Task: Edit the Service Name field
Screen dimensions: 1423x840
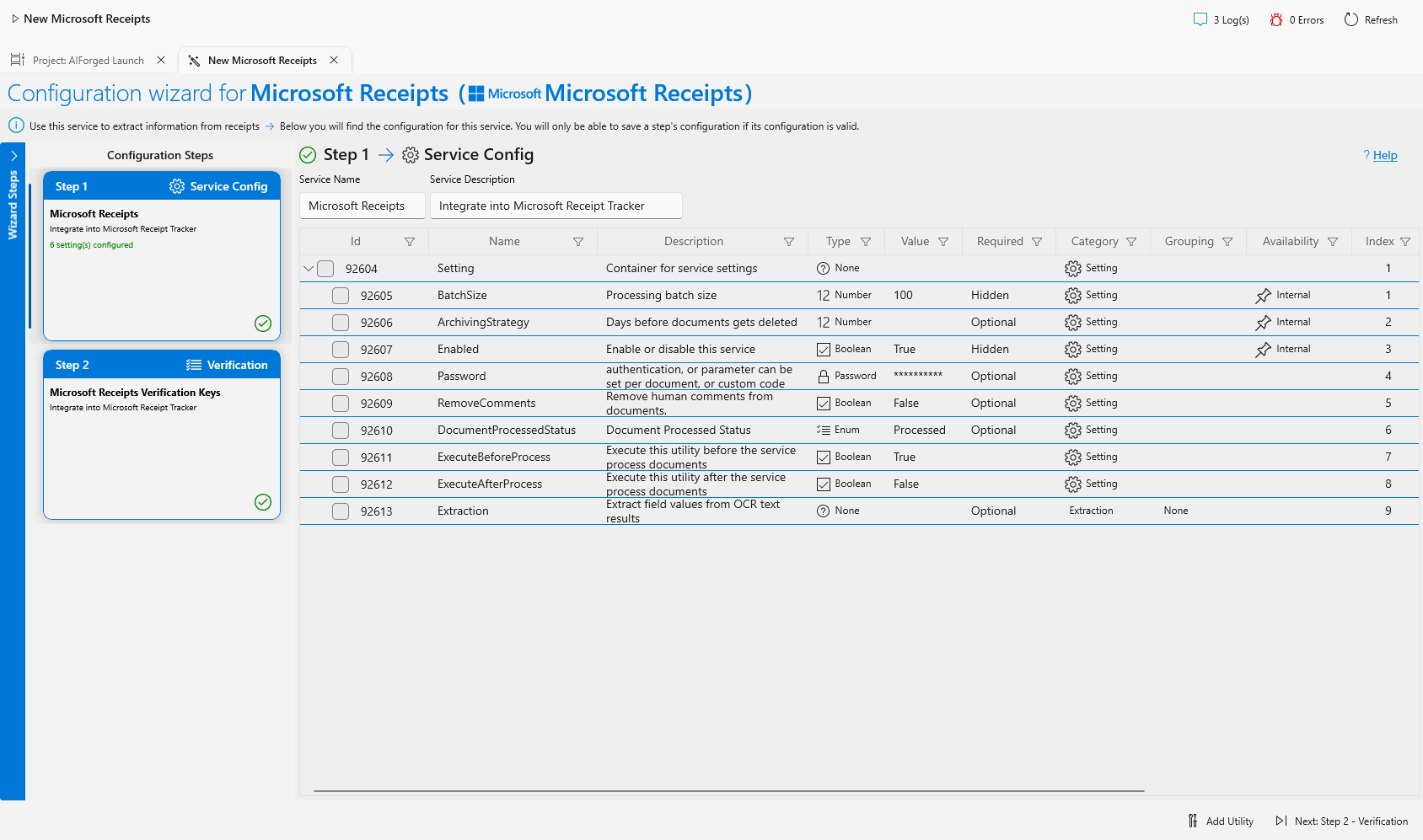Action: (362, 206)
